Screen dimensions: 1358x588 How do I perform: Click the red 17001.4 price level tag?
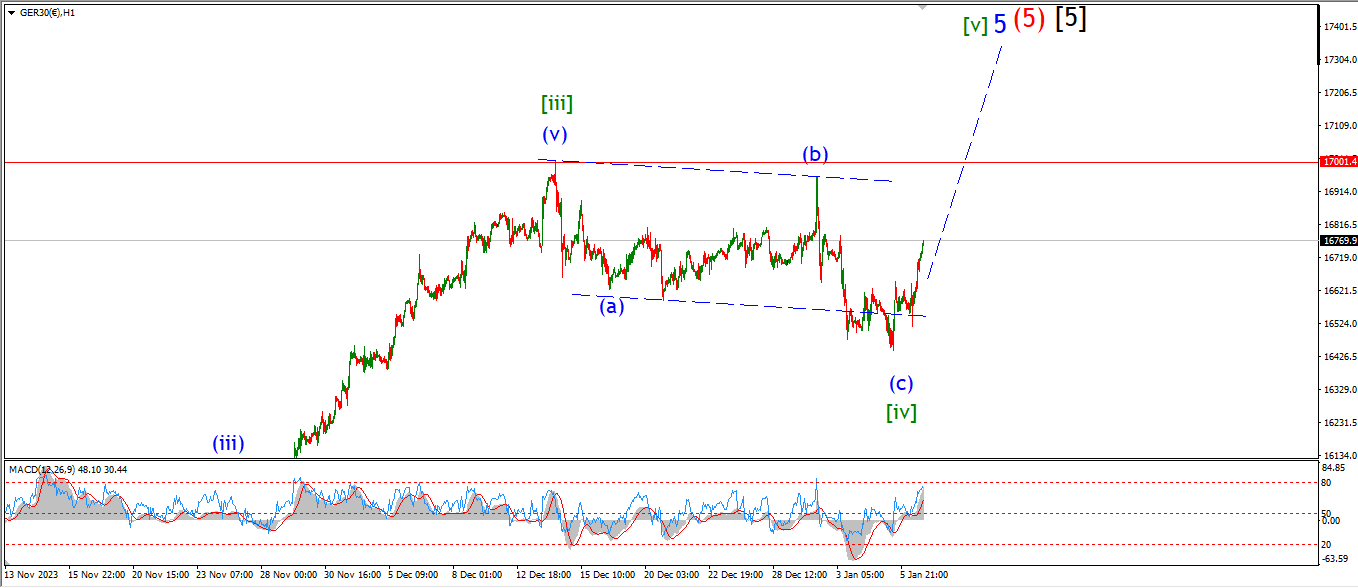1339,161
